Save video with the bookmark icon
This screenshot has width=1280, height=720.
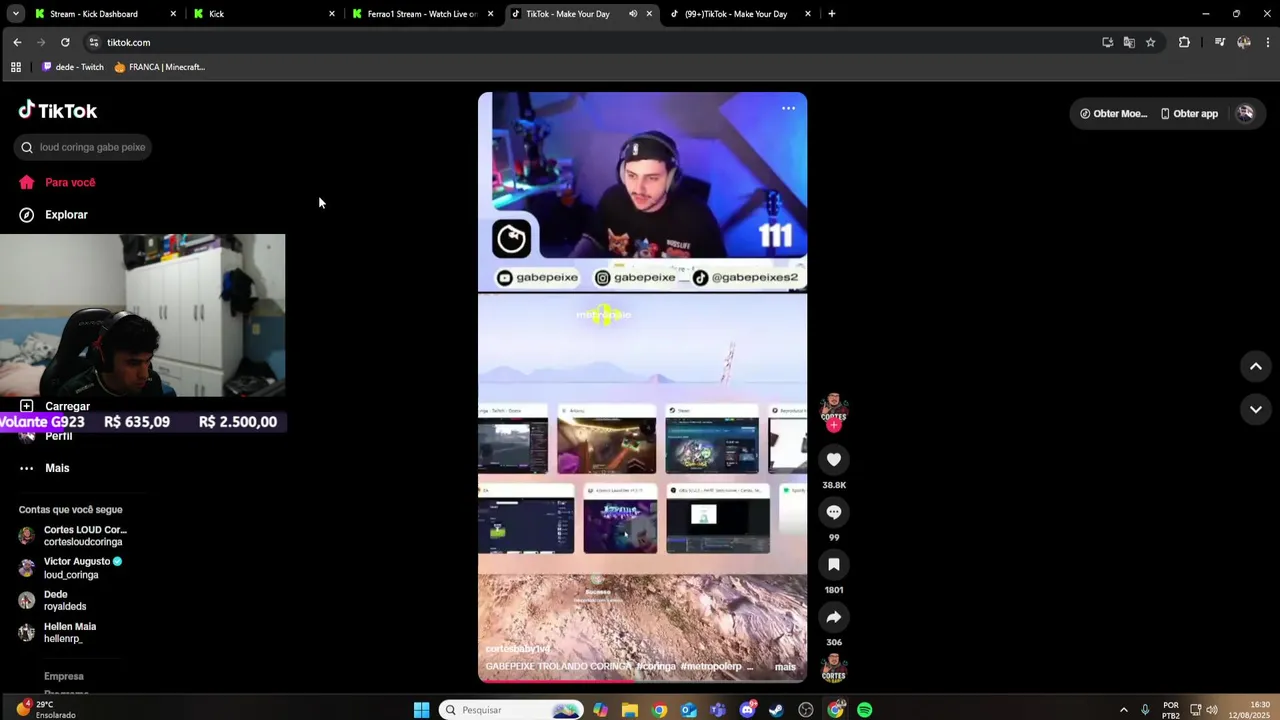point(833,564)
